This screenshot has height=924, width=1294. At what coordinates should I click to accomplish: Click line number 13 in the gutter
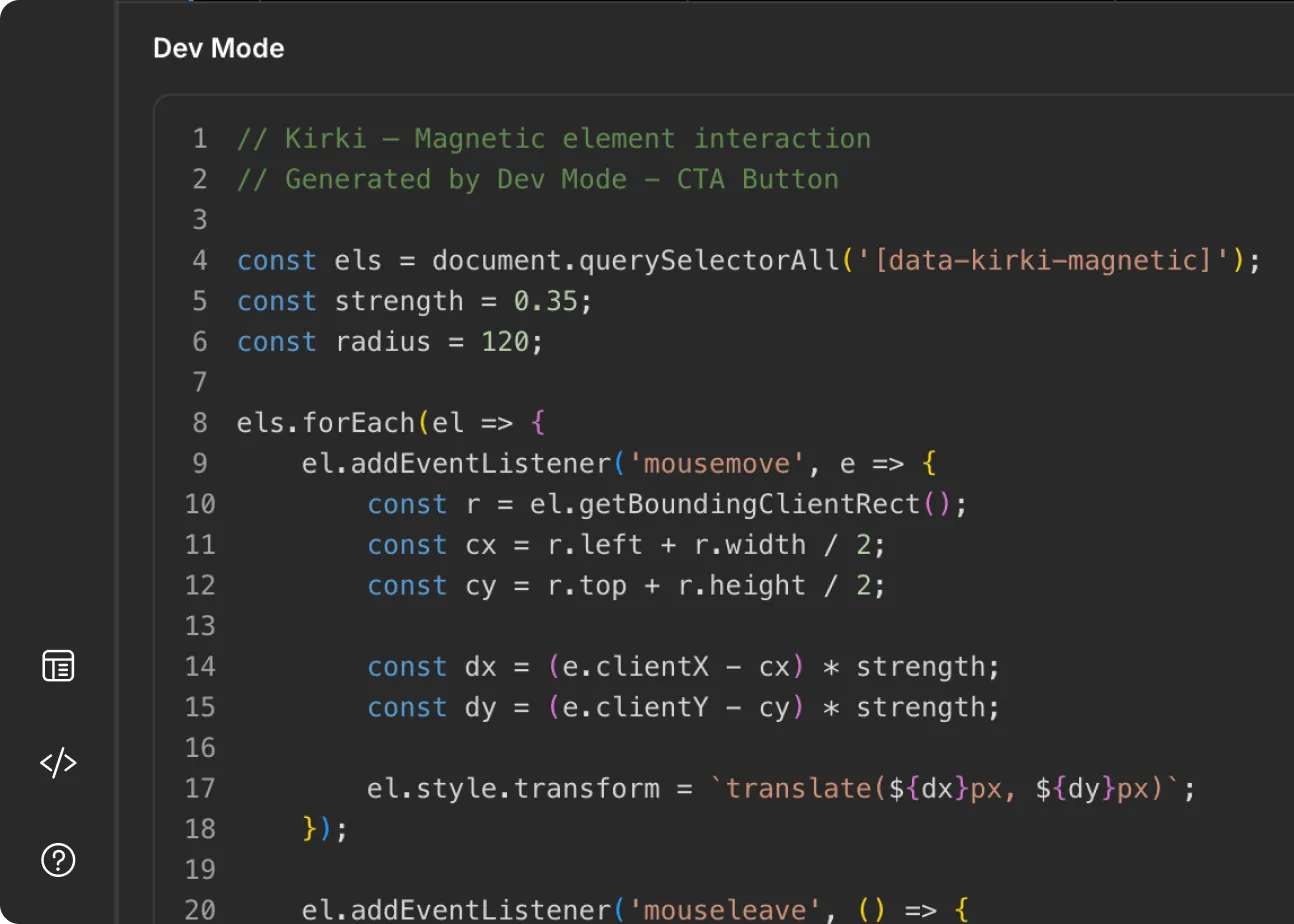click(200, 626)
